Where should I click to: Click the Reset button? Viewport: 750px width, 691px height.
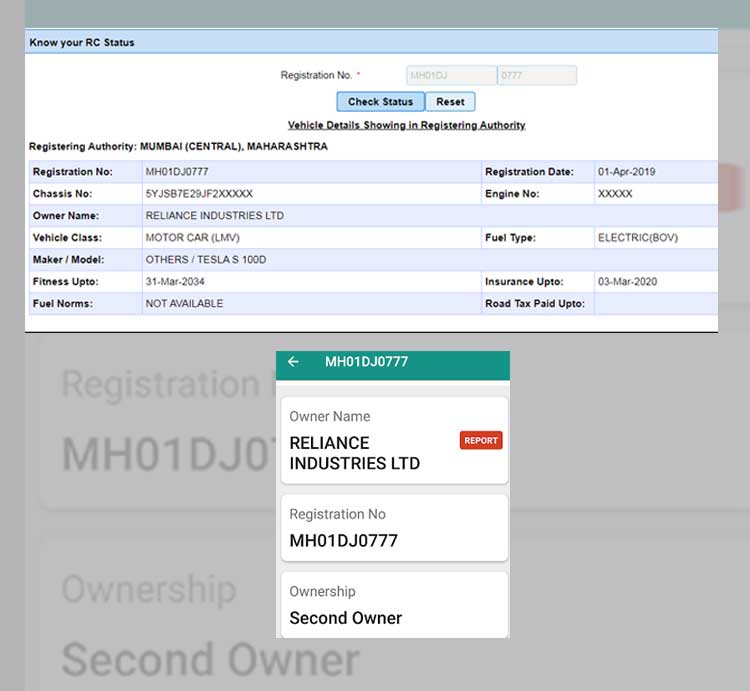pos(450,102)
